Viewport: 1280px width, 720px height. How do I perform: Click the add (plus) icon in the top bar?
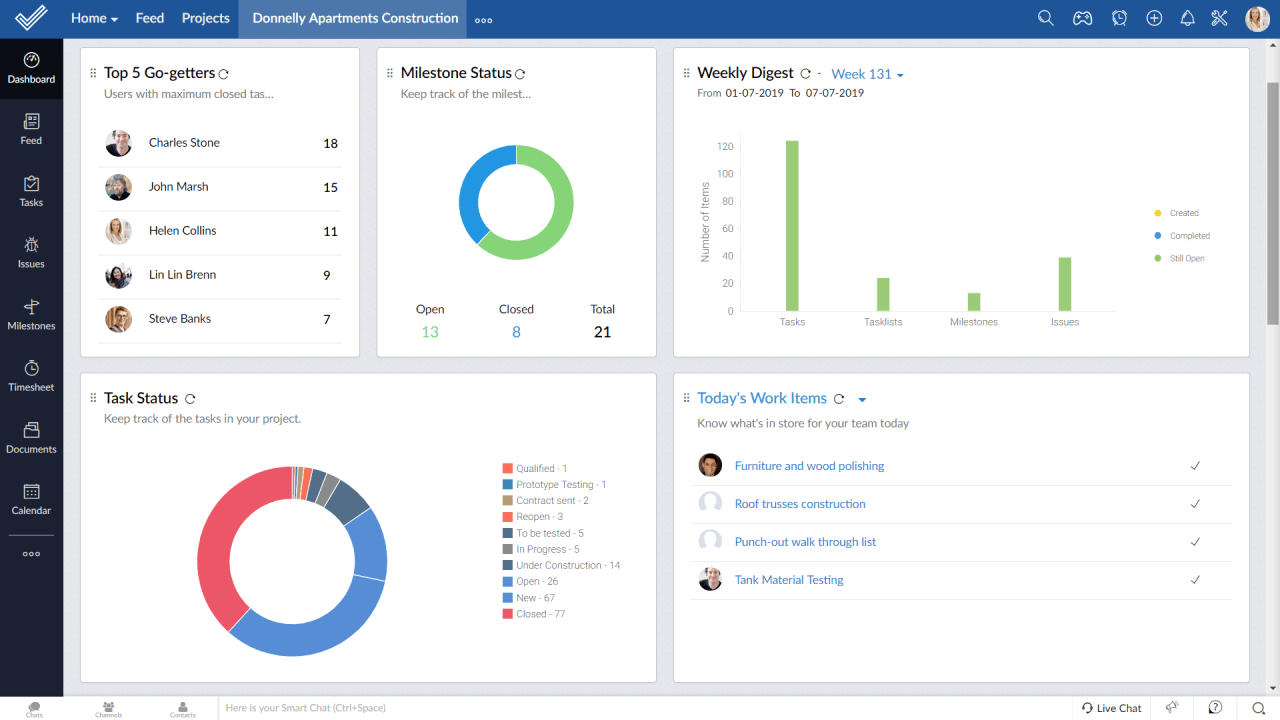point(1154,17)
